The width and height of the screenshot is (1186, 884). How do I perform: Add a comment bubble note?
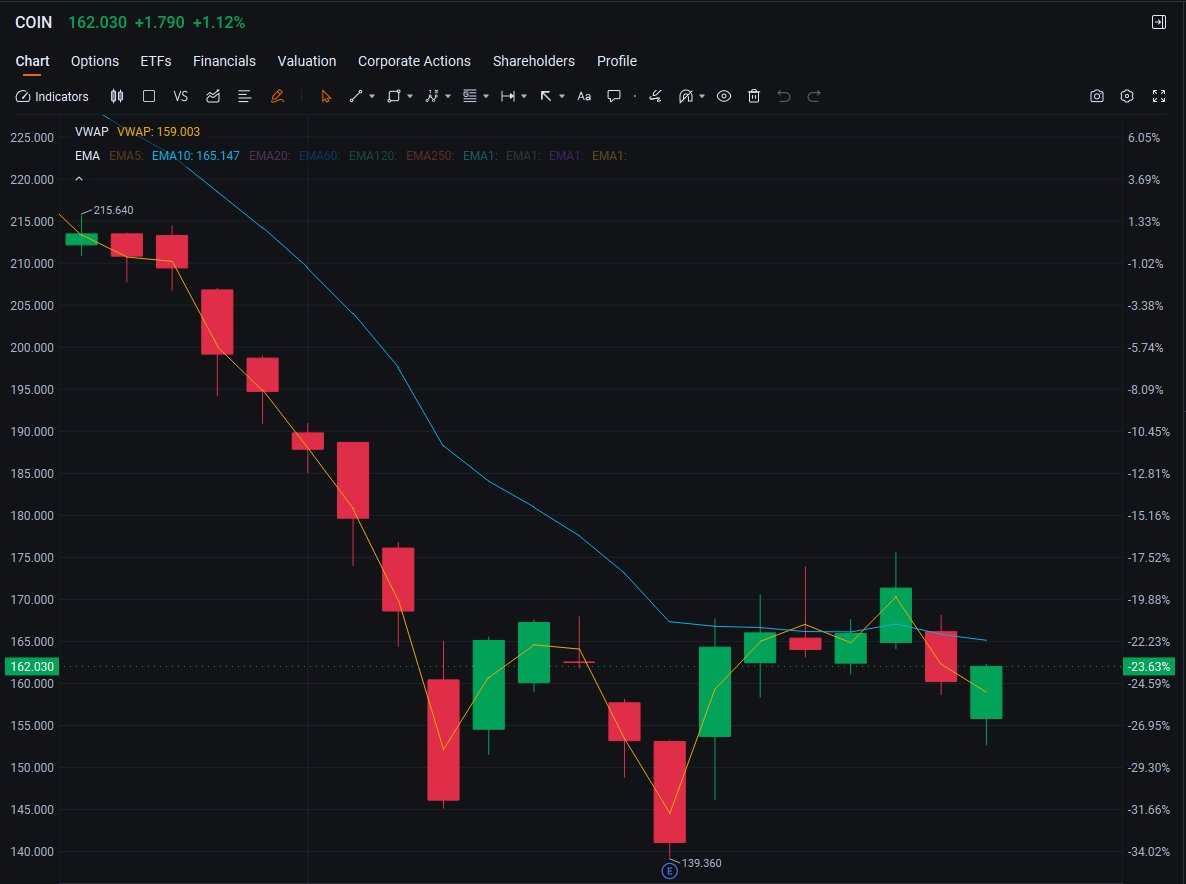point(614,96)
